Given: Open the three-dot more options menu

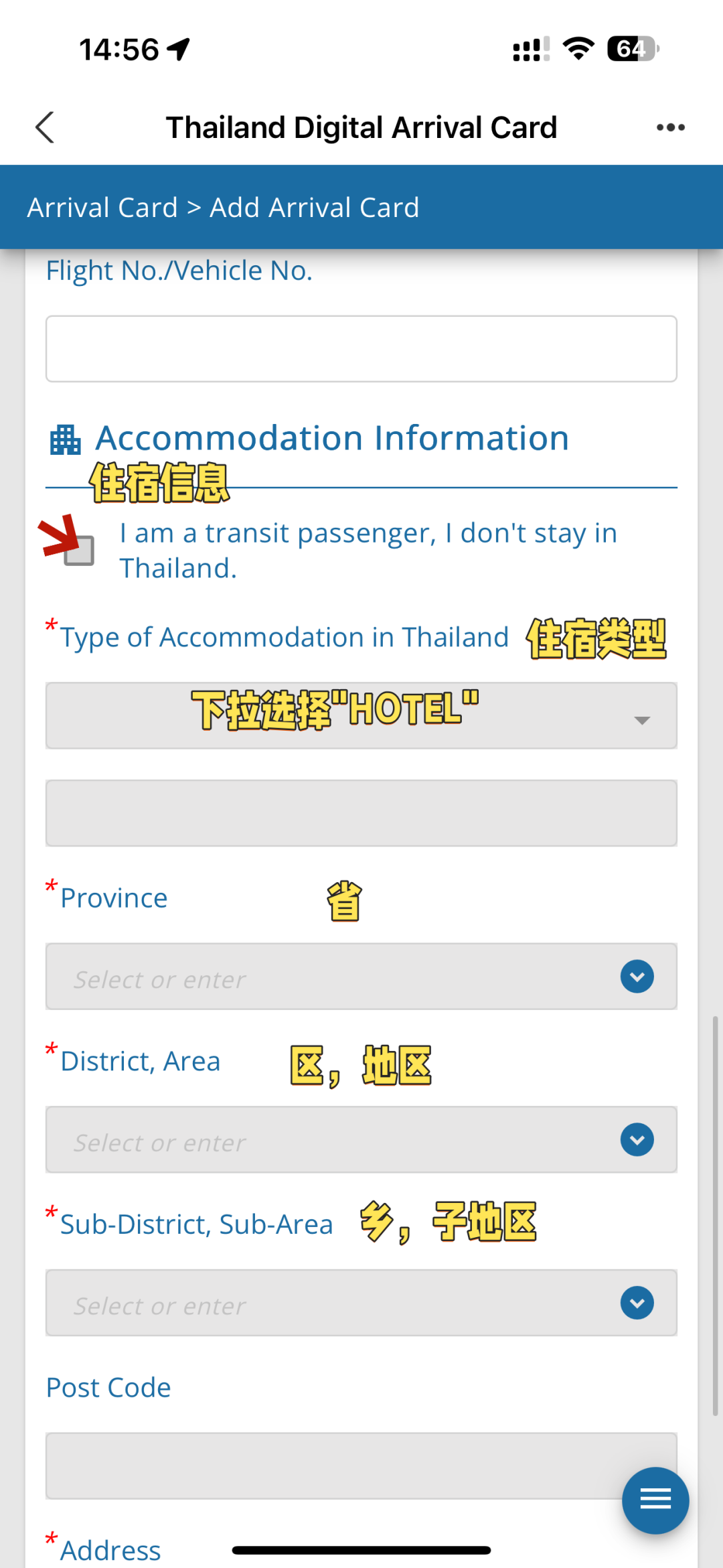Looking at the screenshot, I should [670, 127].
